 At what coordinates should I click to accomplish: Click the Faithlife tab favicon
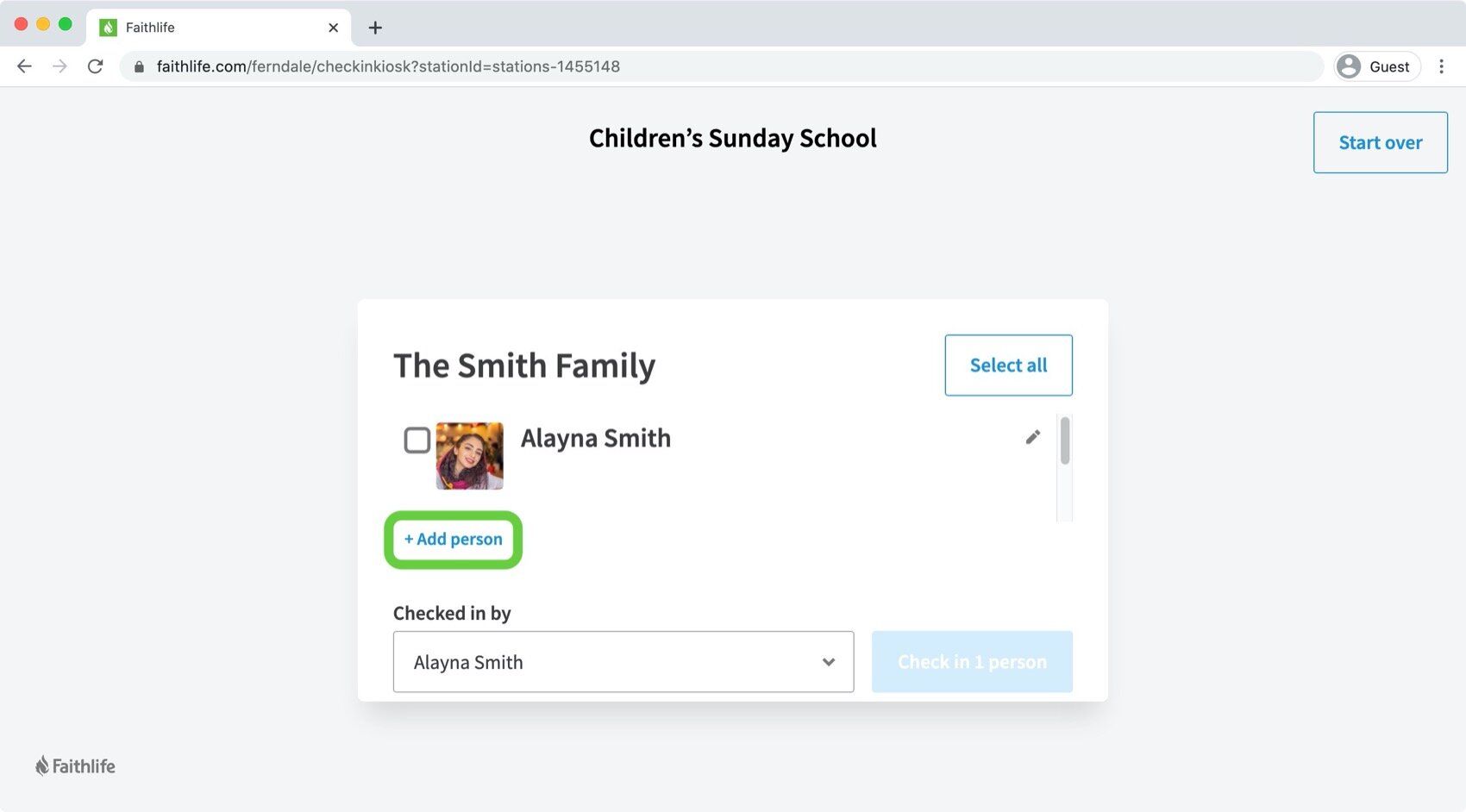[108, 28]
